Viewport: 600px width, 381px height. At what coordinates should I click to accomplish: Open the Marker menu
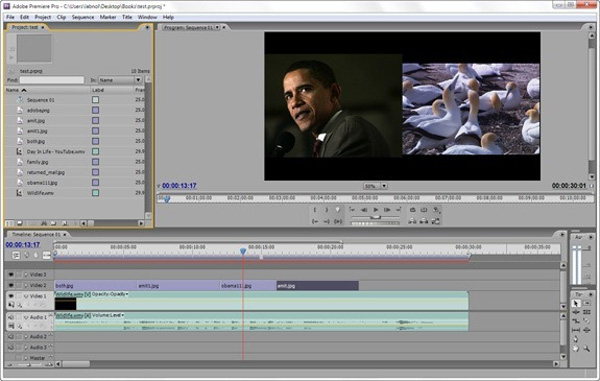click(x=108, y=17)
